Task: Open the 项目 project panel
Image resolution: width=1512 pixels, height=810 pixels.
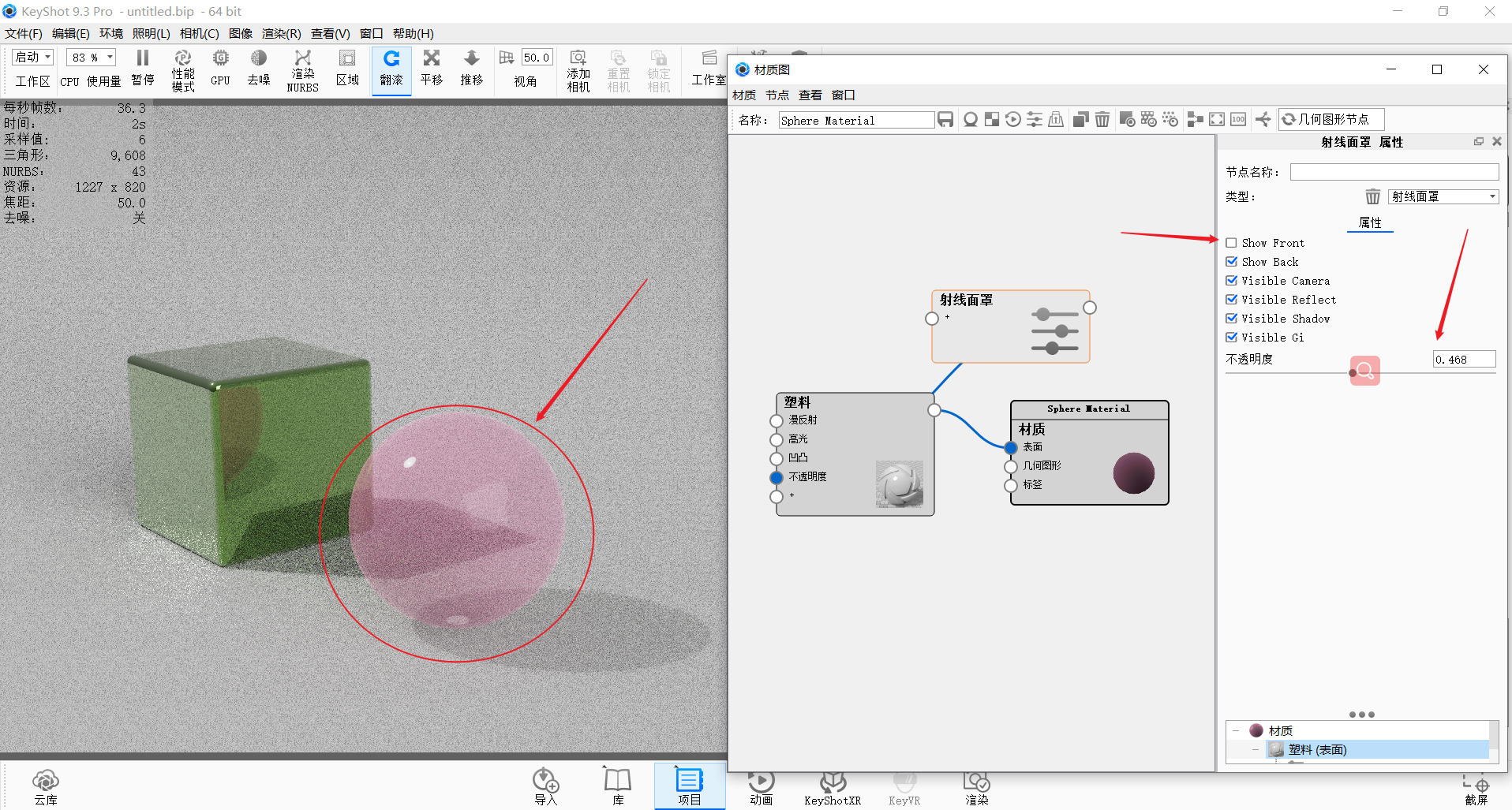Action: tap(690, 788)
